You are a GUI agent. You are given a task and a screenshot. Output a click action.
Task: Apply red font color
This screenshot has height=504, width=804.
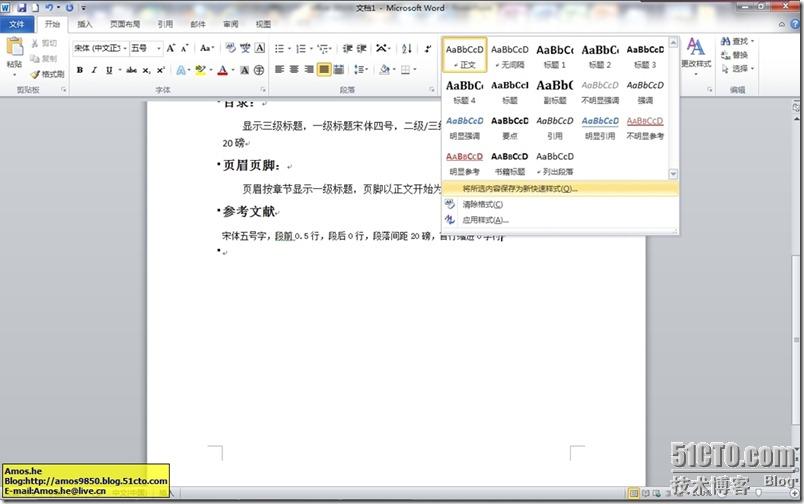click(223, 70)
